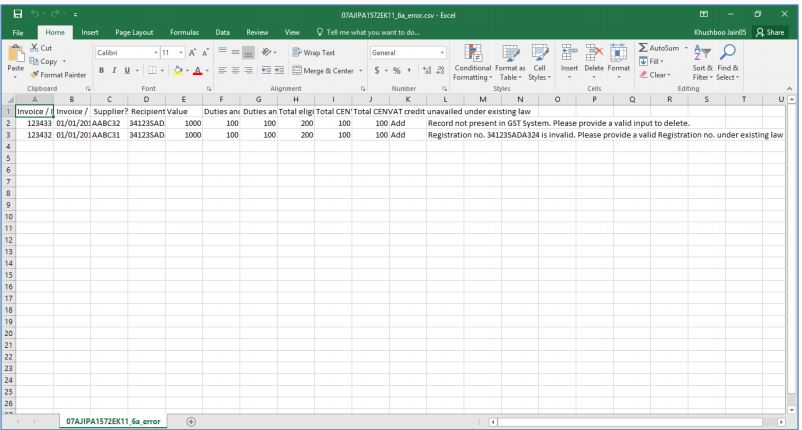Switch to the Review tab
This screenshot has height=430, width=802.
point(257,32)
